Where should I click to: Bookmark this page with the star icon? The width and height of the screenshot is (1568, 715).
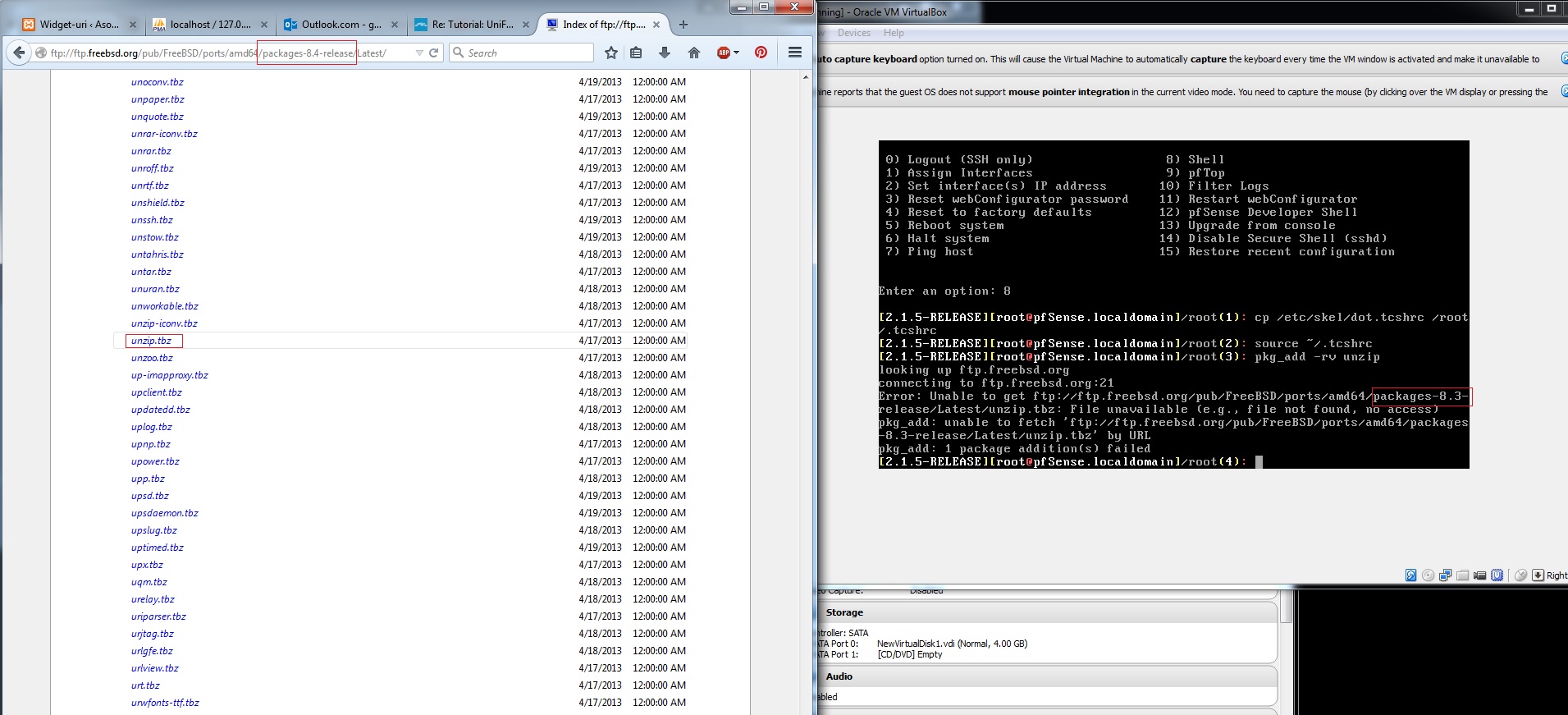(x=610, y=53)
